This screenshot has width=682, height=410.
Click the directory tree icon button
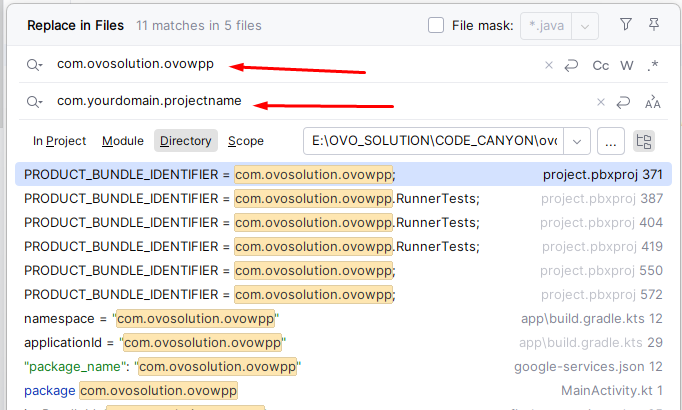pos(644,141)
